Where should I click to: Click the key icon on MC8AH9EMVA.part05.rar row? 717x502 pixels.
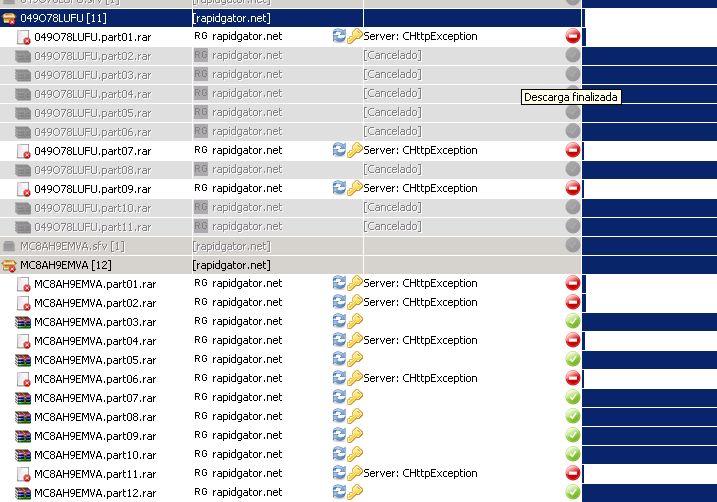[355, 359]
